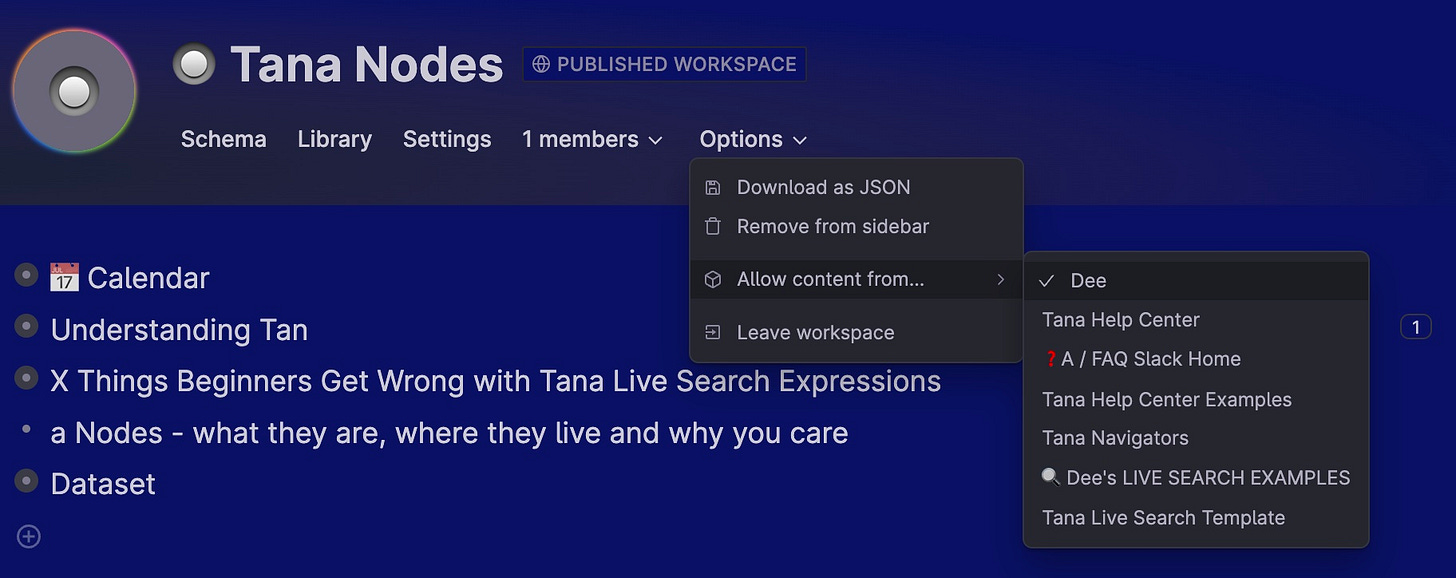Screen dimensions: 1456x578
Task: Click the magnifier icon beside Dee's LIVE SEARCH EXAMPLES
Action: [1051, 477]
